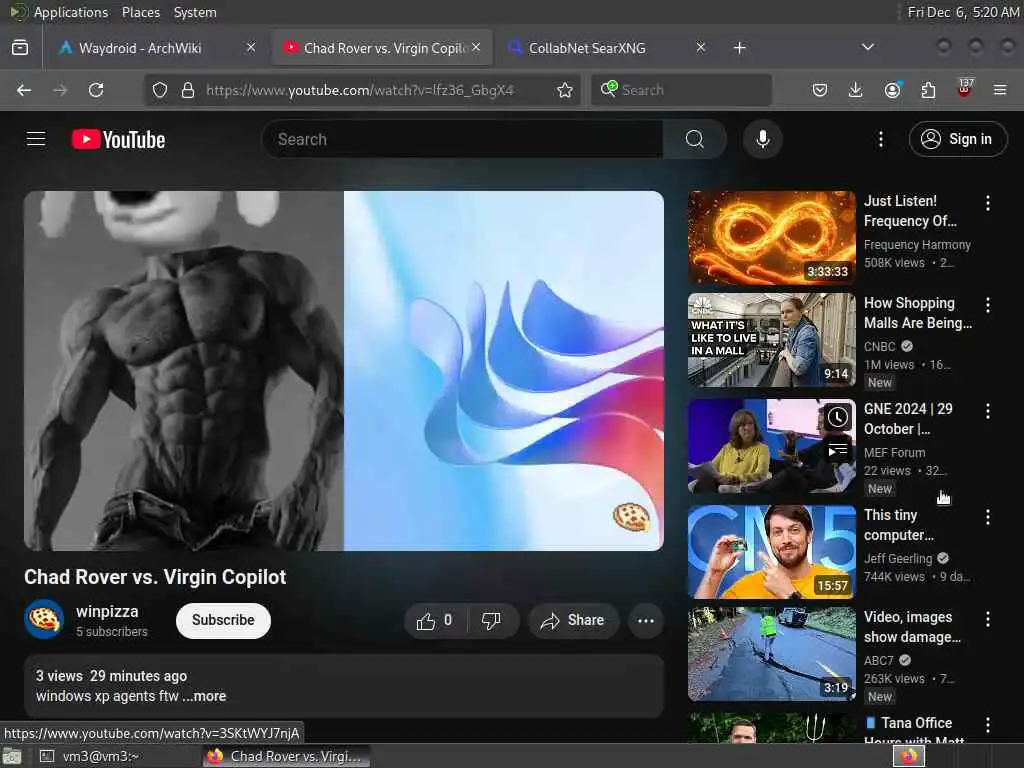This screenshot has height=768, width=1024.
Task: Open the ABC7 damage video thumbnail
Action: click(771, 654)
